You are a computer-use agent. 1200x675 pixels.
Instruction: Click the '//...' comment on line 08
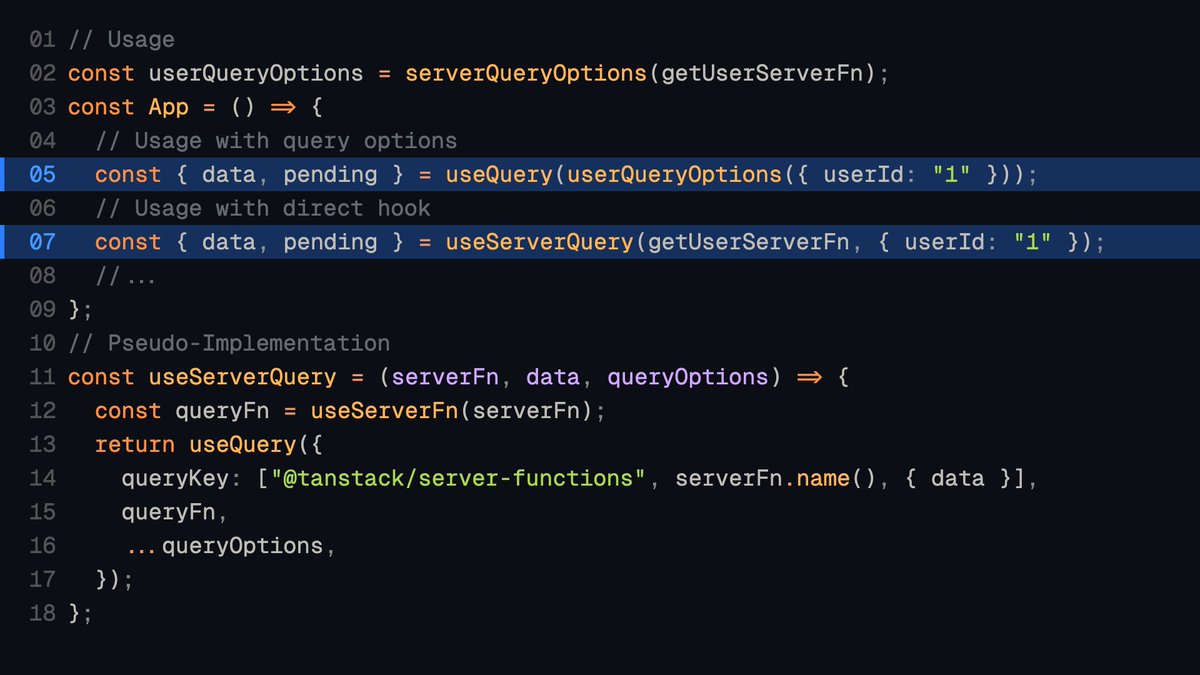[x=125, y=276]
